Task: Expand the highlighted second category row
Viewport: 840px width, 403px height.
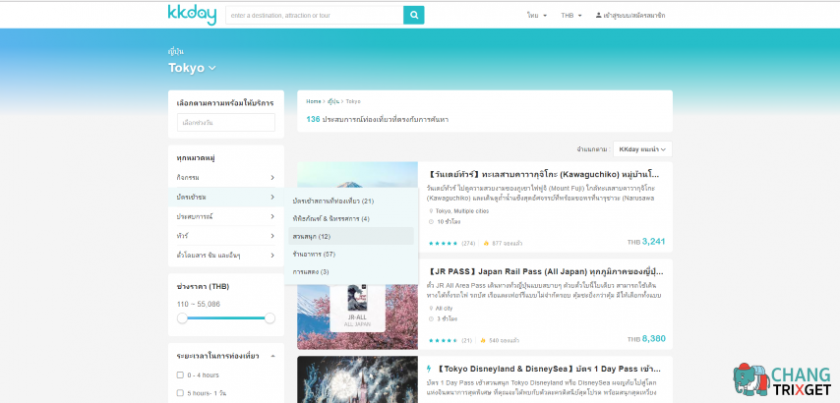Action: (226, 197)
